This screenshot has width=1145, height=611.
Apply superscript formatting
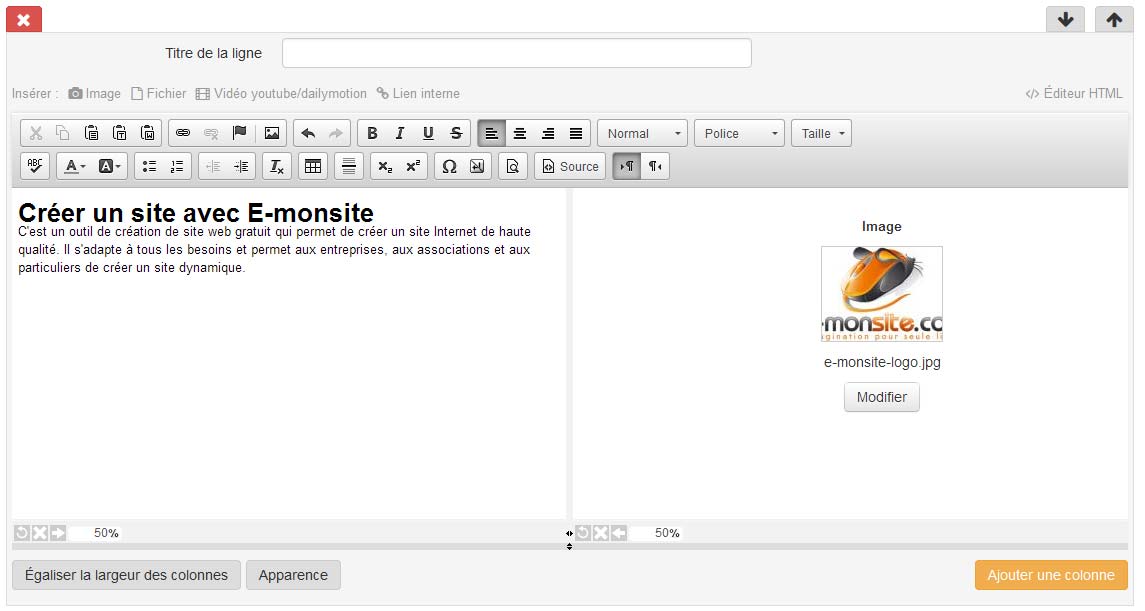pos(413,166)
